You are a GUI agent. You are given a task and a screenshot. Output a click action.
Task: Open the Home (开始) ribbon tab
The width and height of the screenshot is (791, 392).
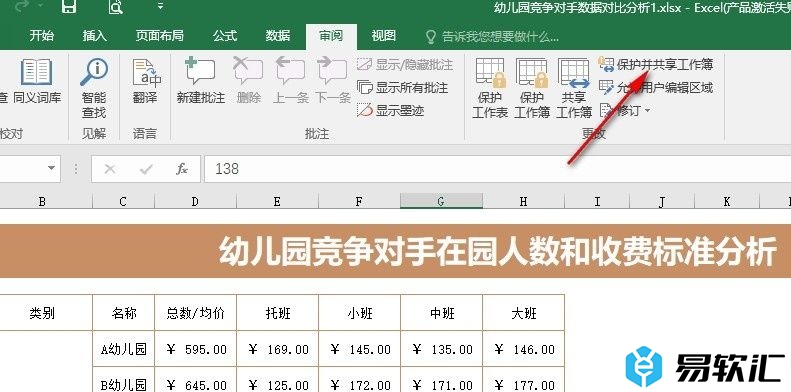pos(42,36)
